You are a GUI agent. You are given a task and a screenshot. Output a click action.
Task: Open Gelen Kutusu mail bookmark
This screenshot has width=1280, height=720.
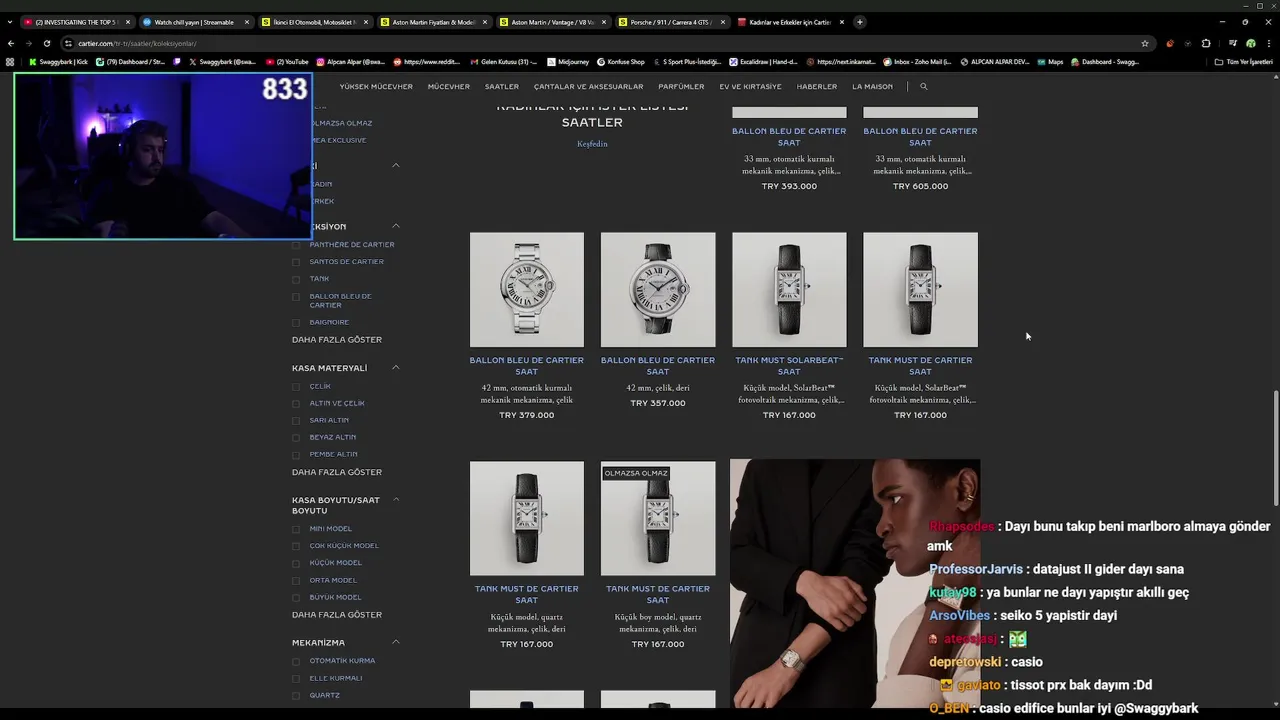pyautogui.click(x=504, y=62)
